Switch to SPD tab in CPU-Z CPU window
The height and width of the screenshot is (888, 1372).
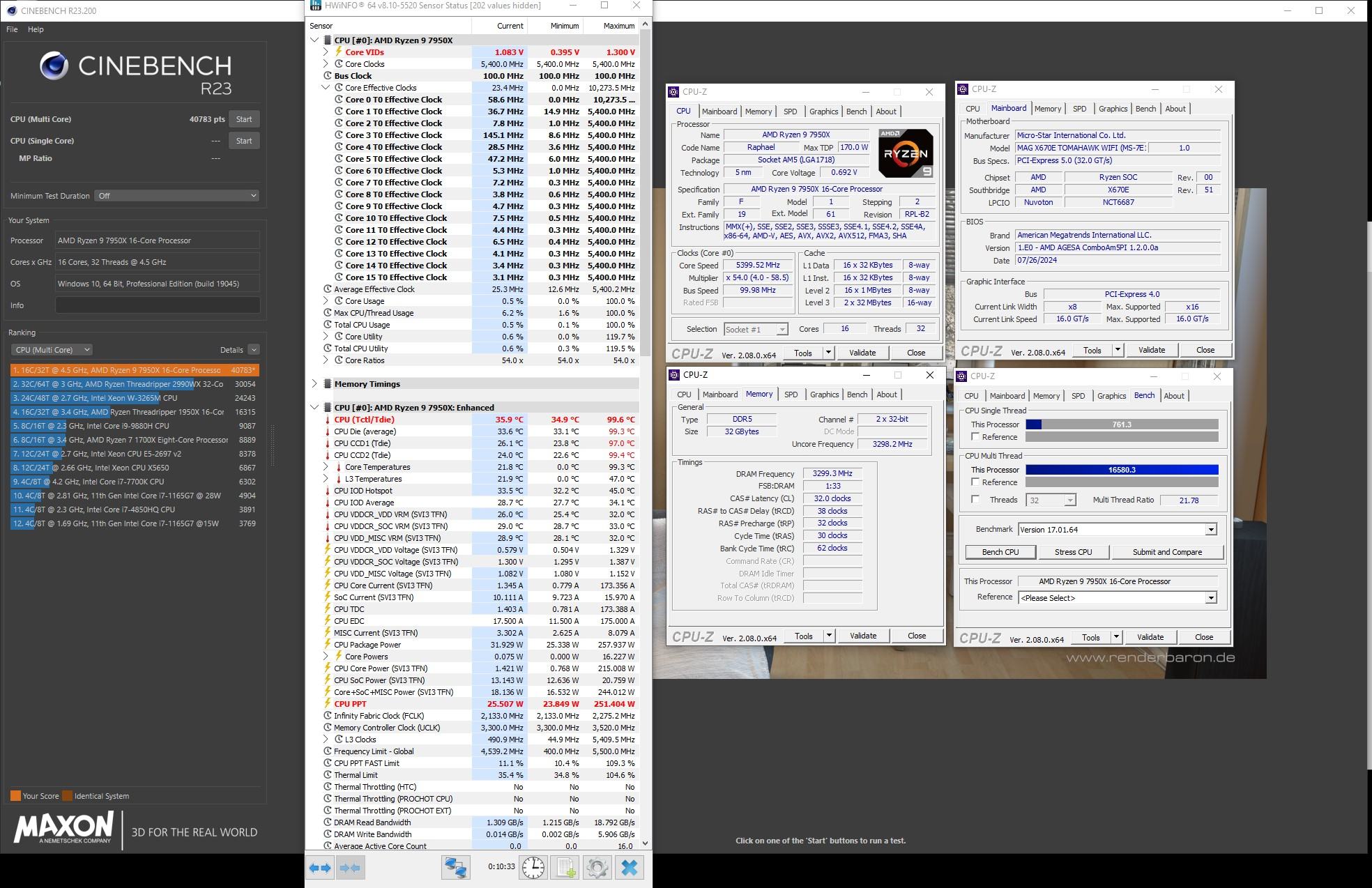pos(790,112)
